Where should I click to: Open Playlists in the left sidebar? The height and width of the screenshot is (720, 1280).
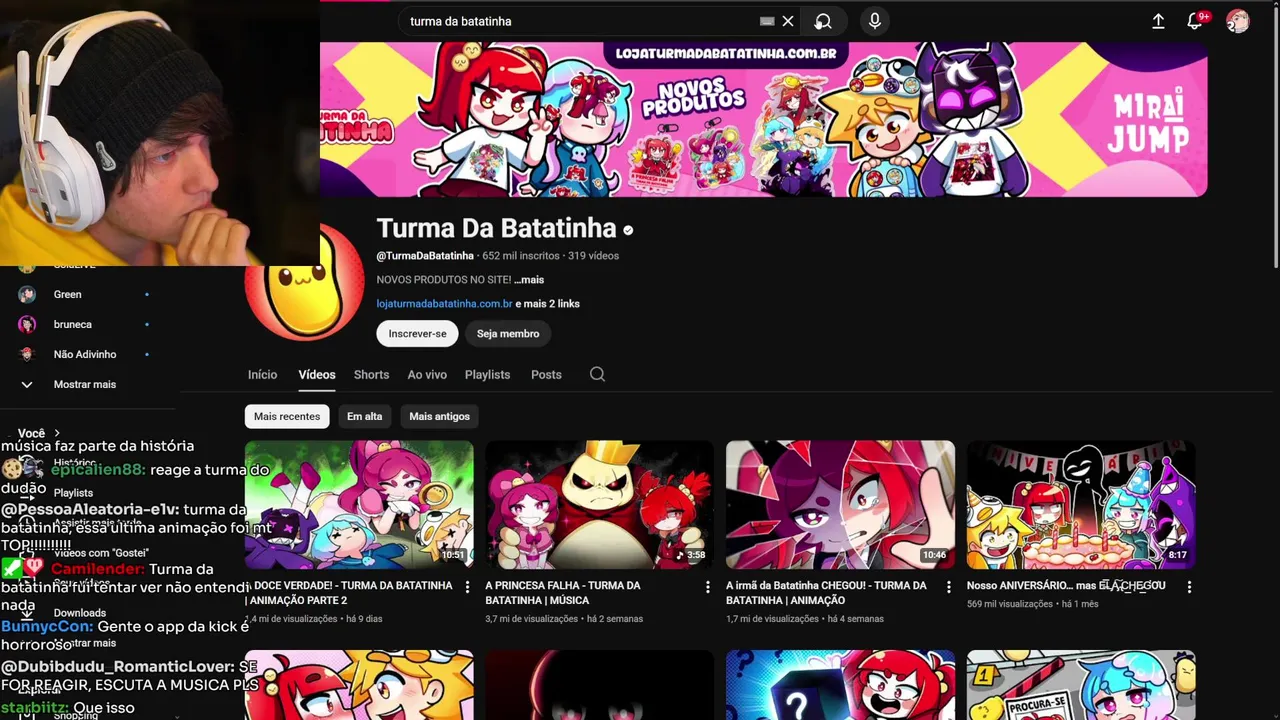pos(73,493)
